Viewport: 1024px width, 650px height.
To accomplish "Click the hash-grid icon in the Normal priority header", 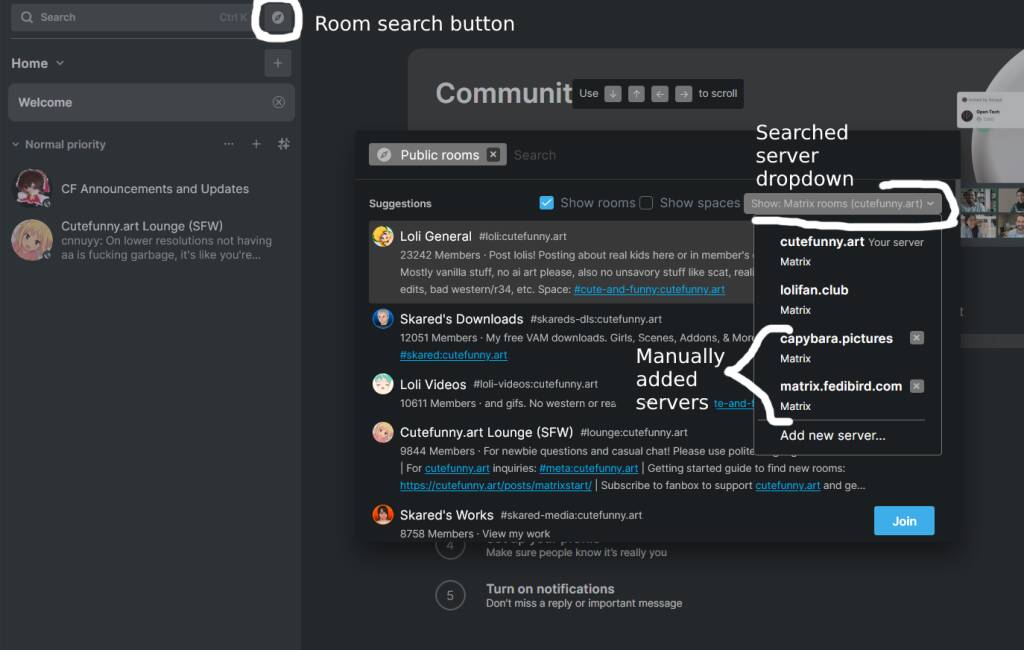I will tap(283, 144).
